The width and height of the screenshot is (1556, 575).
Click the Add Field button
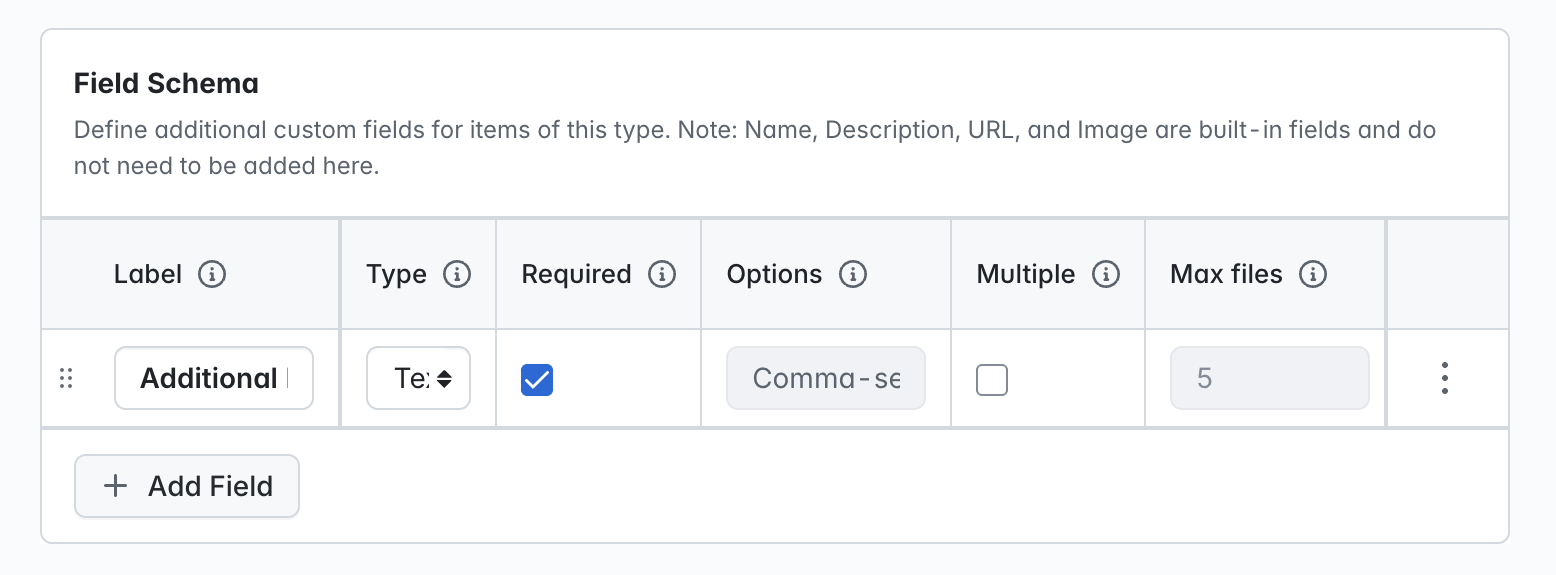pos(187,486)
